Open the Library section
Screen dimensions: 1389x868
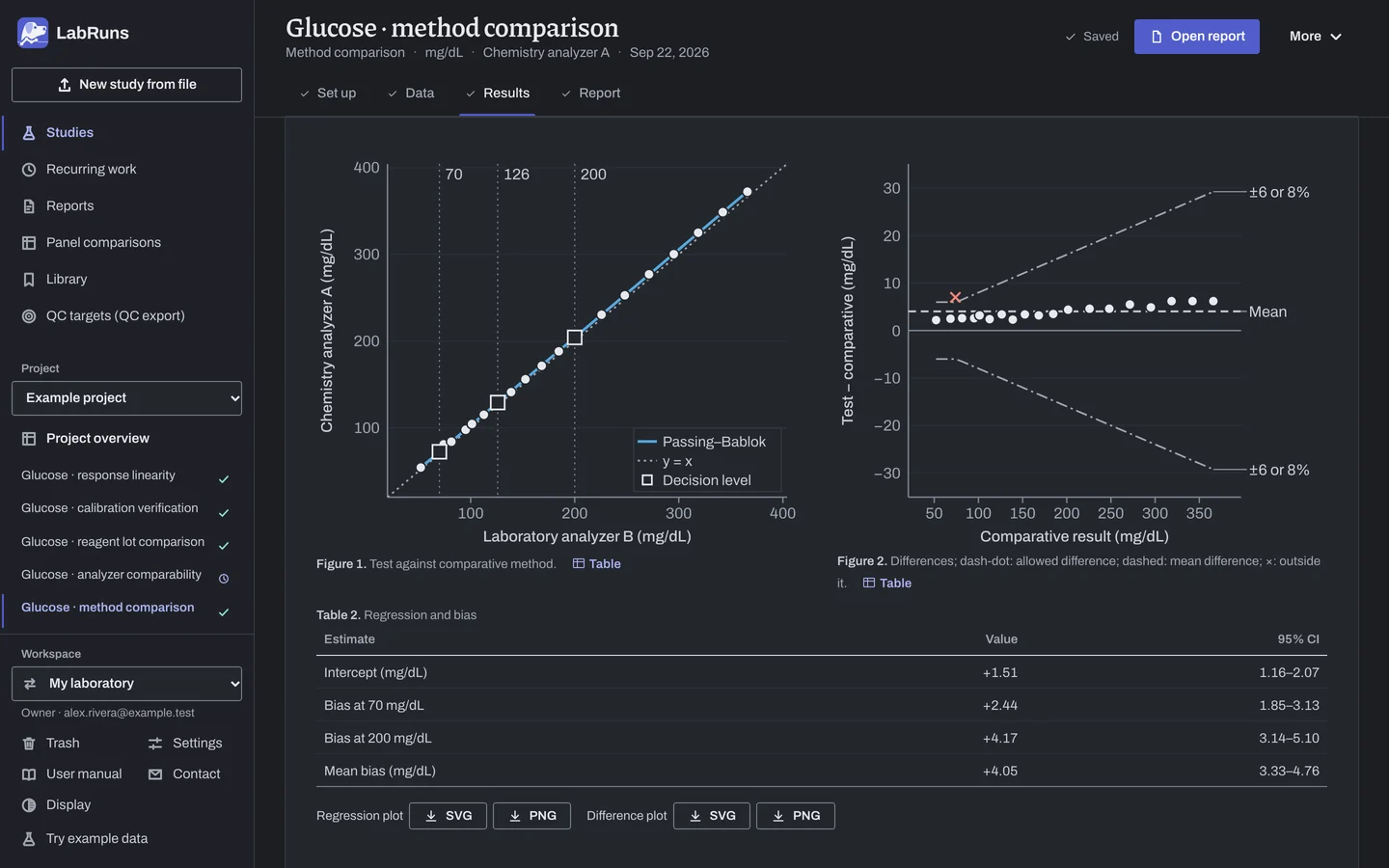point(127,279)
